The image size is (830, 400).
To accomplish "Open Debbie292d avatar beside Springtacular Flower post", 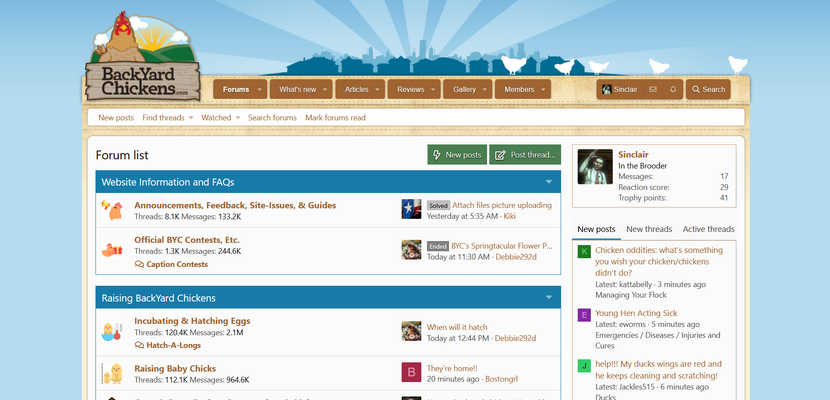I will (411, 250).
